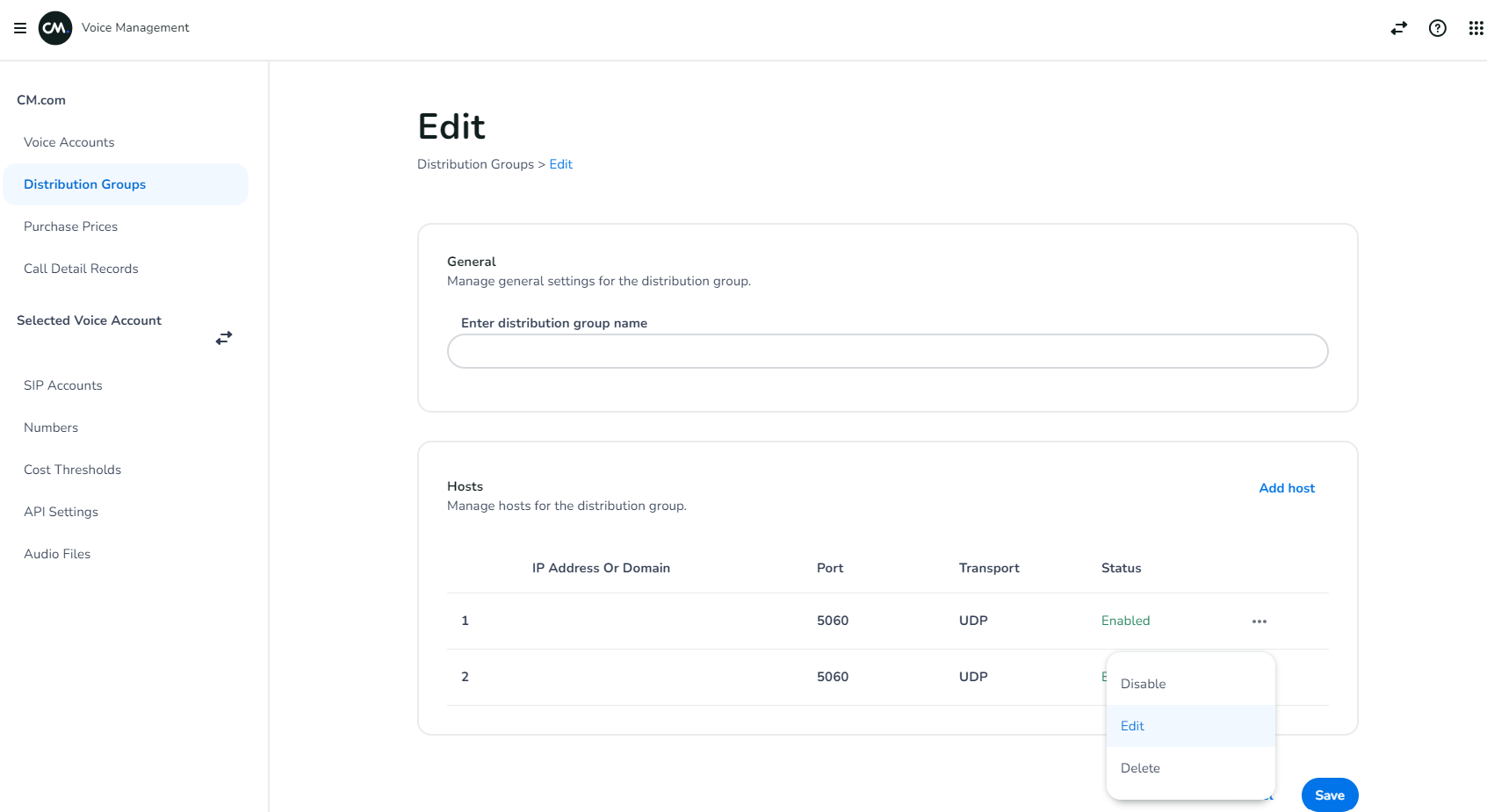The height and width of the screenshot is (812, 1487).
Task: Click the switch account arrows in header
Action: [1398, 28]
